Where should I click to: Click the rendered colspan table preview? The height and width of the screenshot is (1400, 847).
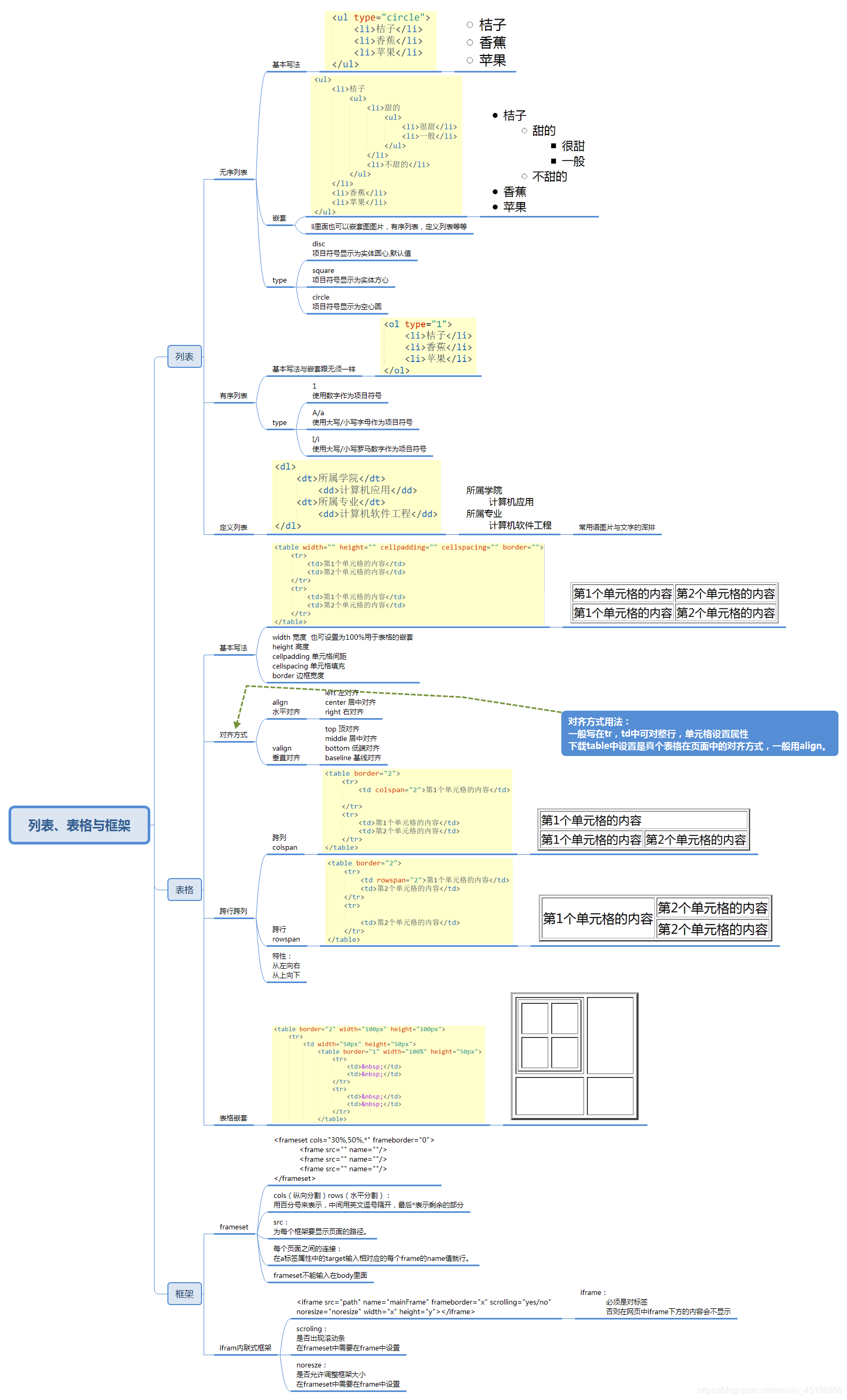(x=643, y=830)
